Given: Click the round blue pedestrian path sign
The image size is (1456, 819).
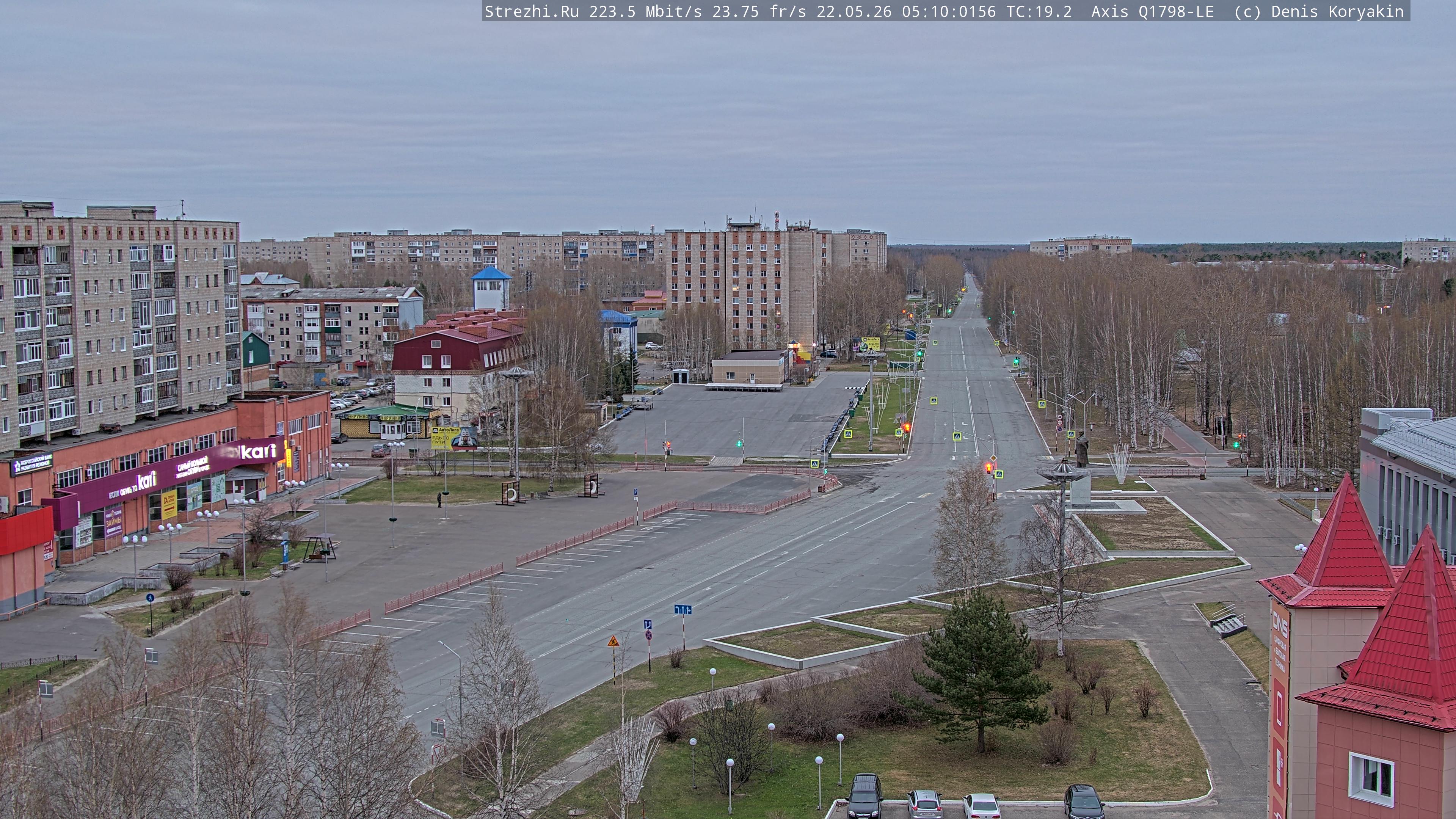Looking at the screenshot, I should coord(150,598).
